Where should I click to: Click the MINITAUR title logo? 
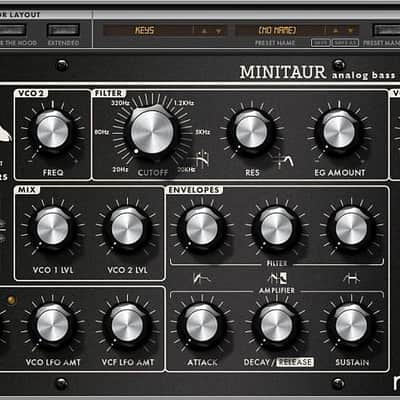tap(283, 72)
